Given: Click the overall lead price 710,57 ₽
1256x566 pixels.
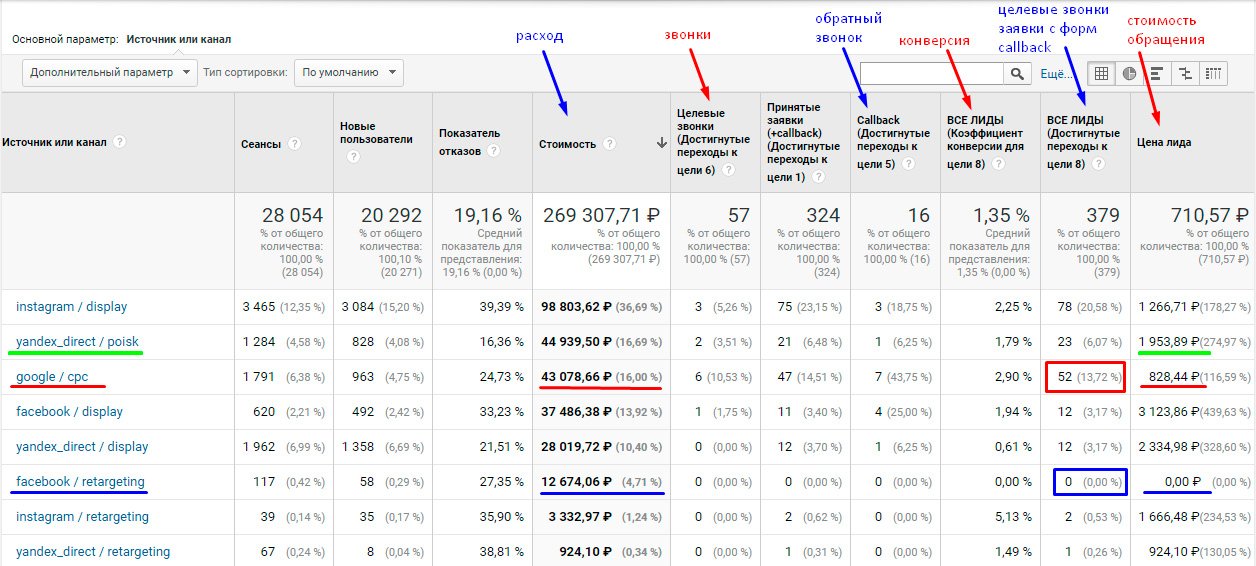Looking at the screenshot, I should pyautogui.click(x=1209, y=215).
